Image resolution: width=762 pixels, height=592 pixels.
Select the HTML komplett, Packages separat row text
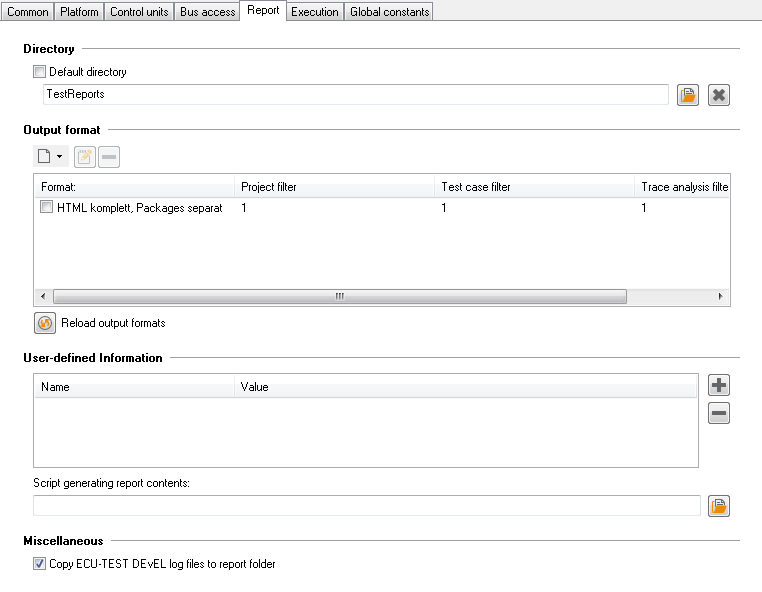coord(139,208)
